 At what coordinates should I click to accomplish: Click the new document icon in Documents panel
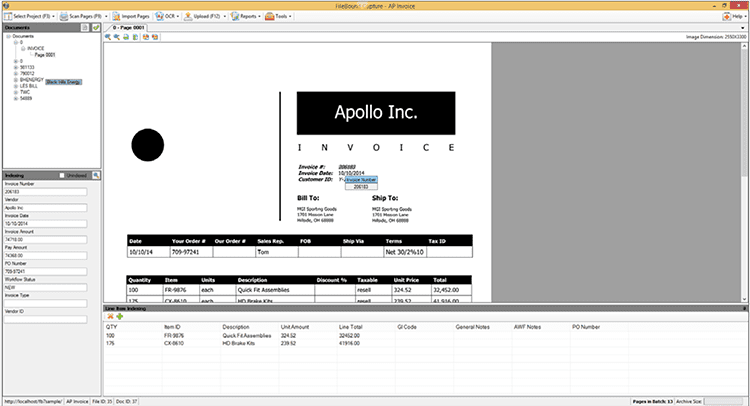87,28
